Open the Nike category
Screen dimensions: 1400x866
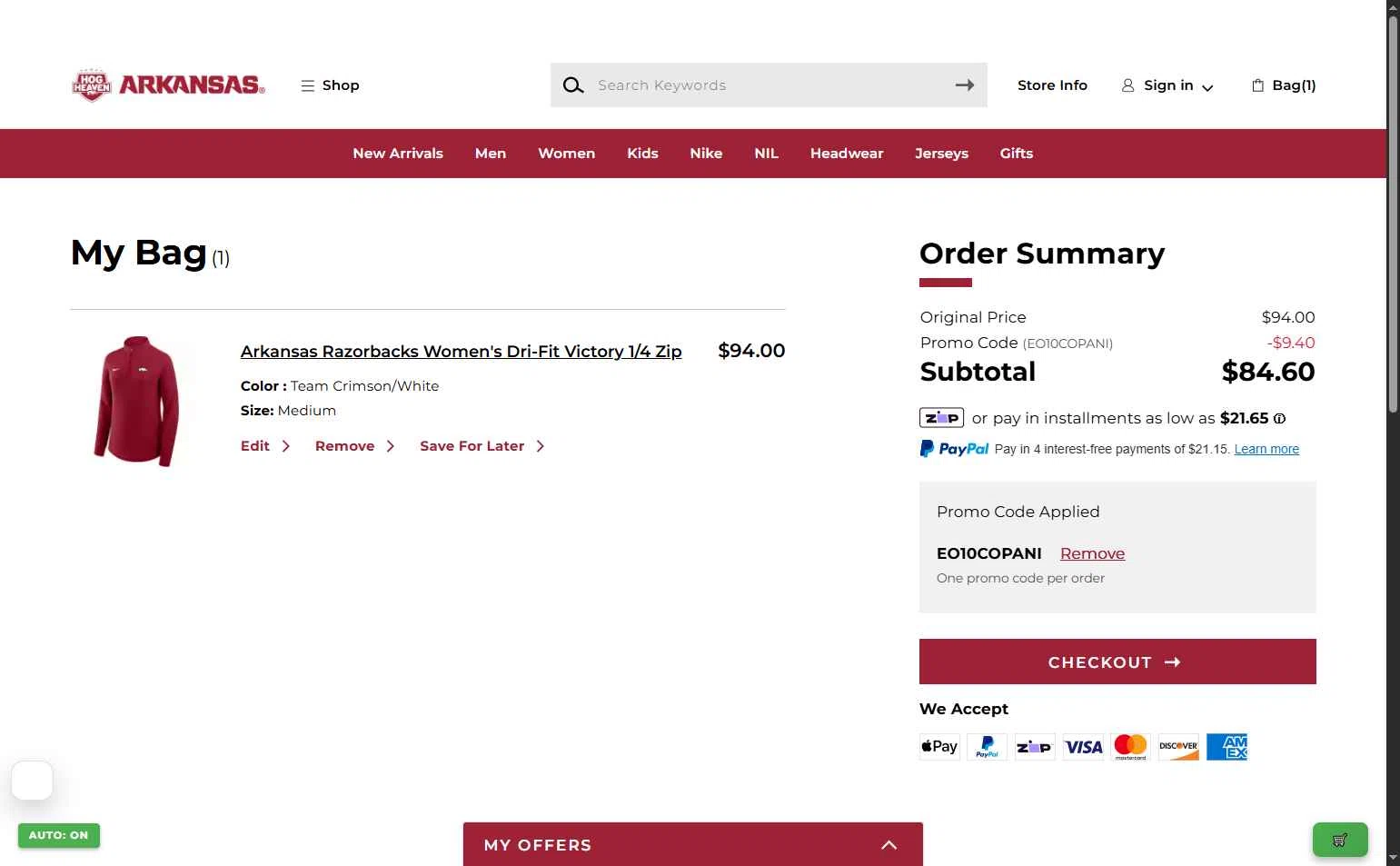(706, 154)
